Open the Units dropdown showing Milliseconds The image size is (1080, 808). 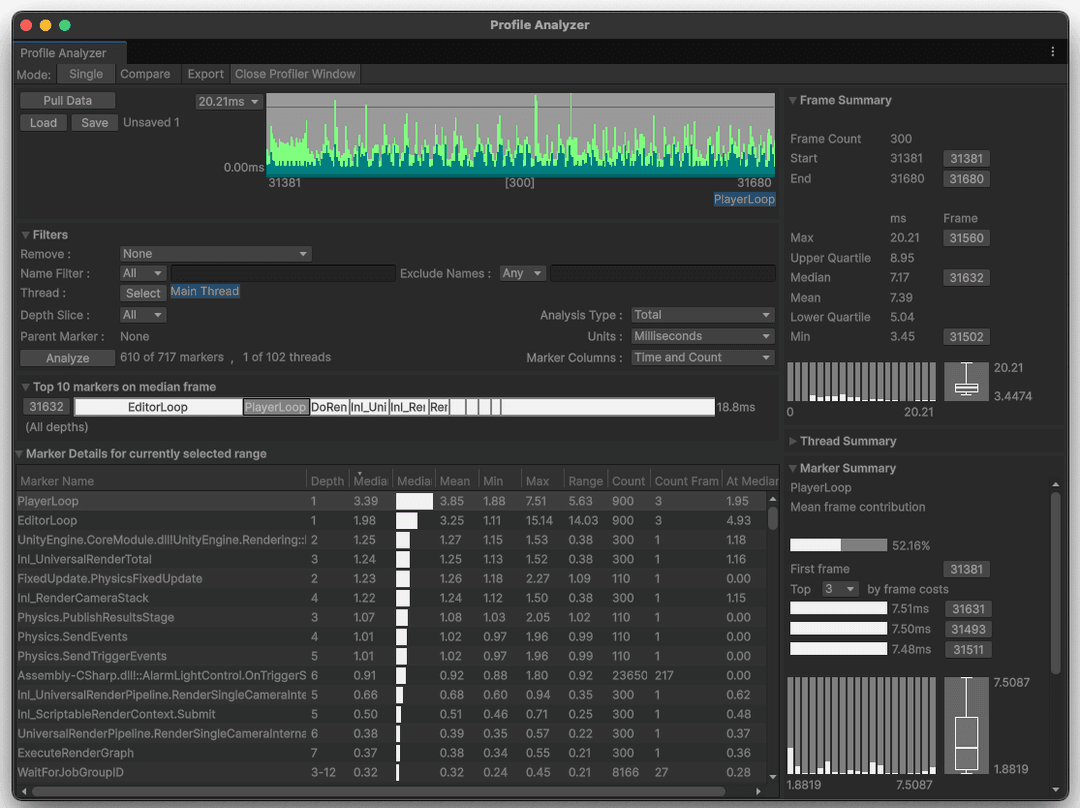pos(702,336)
